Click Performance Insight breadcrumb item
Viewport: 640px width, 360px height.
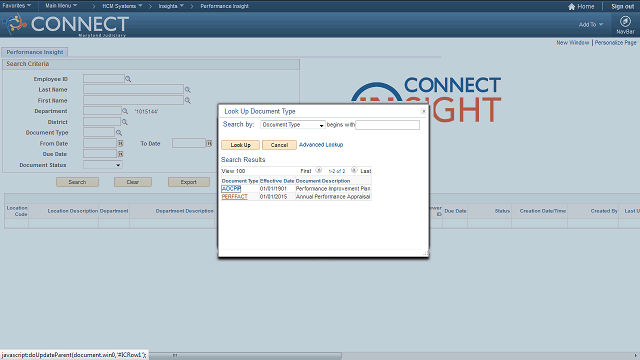224,6
